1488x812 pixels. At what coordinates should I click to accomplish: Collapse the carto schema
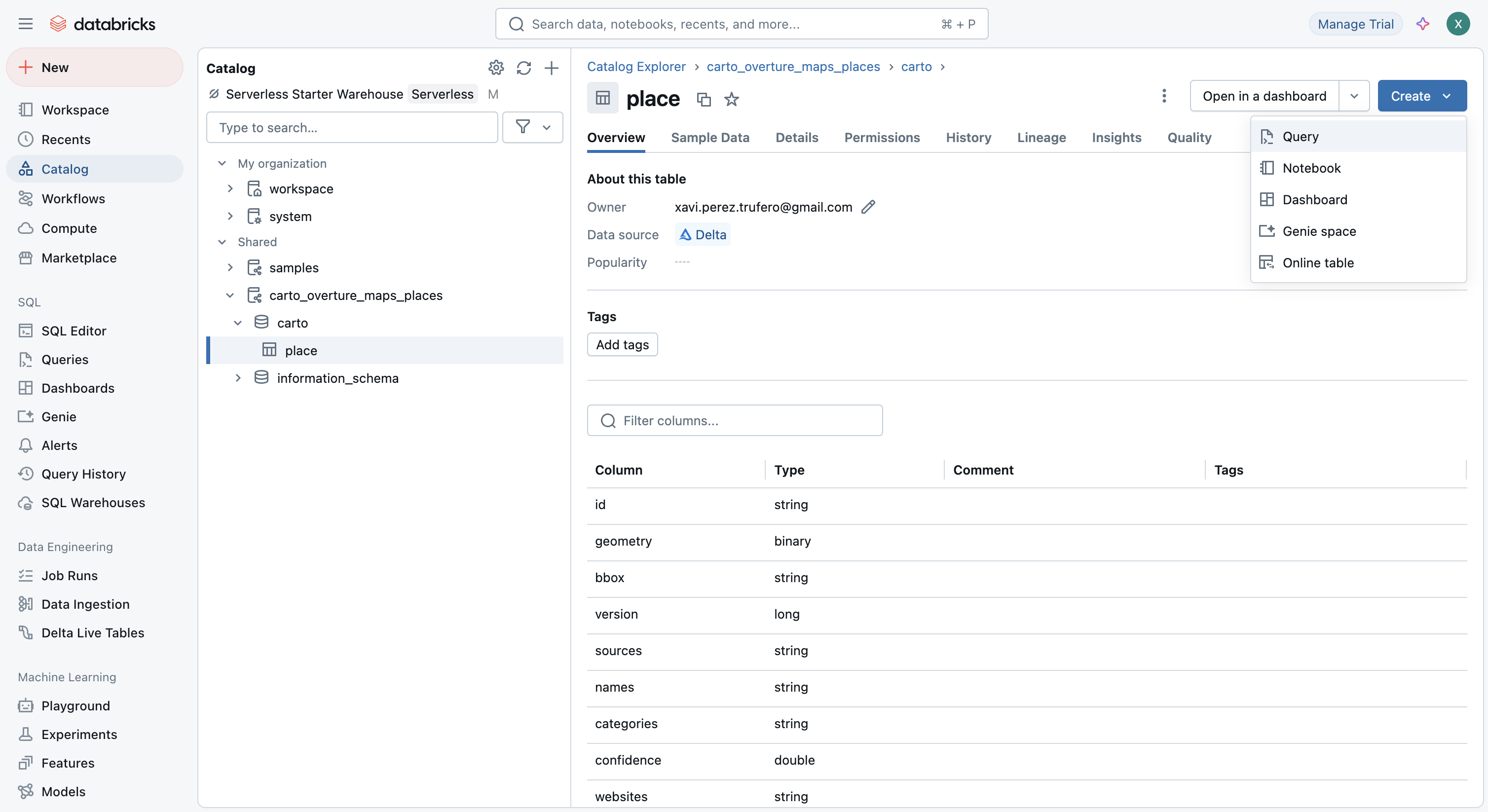point(238,323)
